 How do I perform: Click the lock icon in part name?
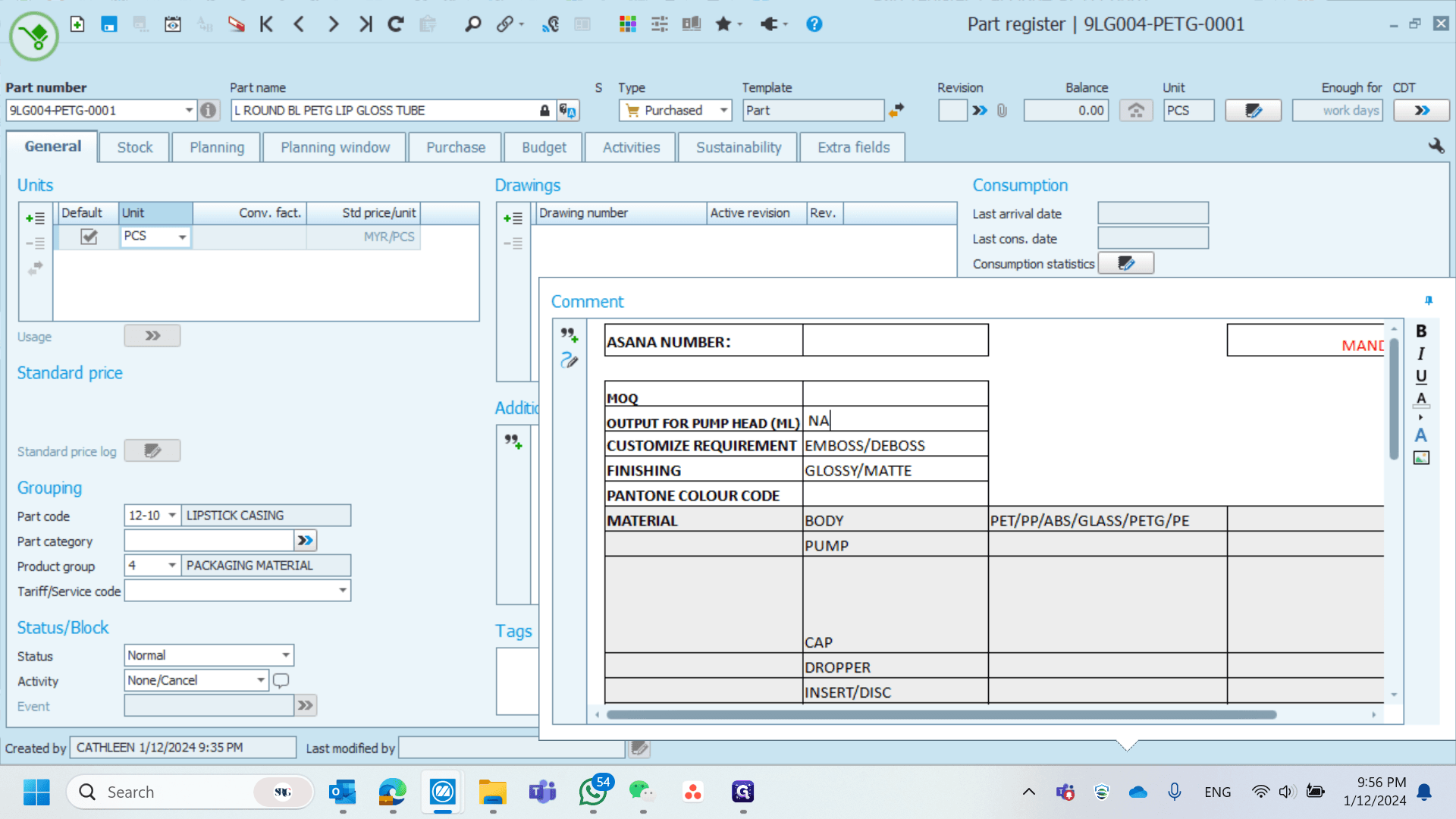pyautogui.click(x=544, y=111)
